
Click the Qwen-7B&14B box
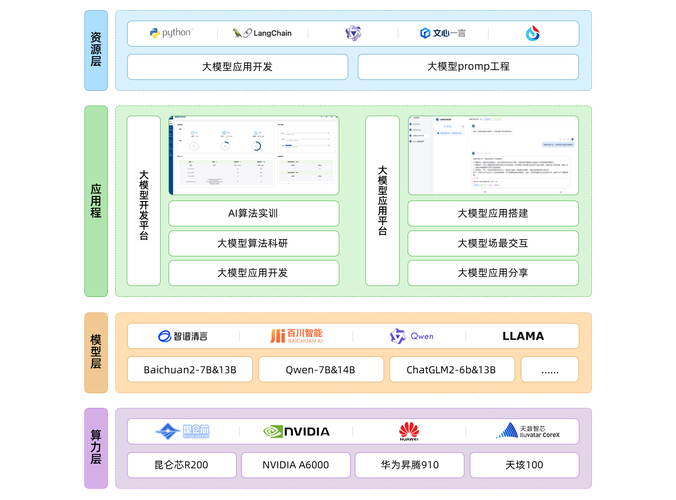coord(321,370)
